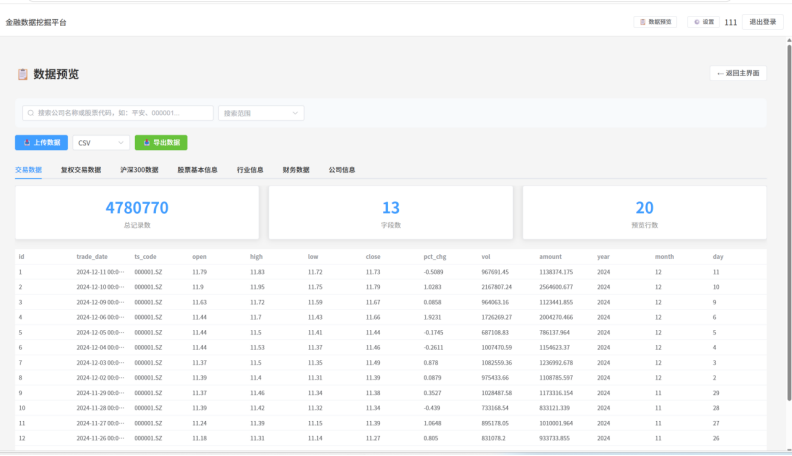Viewport: 792px width, 456px height.
Task: Click vol value 1082559.36
Action: [497, 363]
